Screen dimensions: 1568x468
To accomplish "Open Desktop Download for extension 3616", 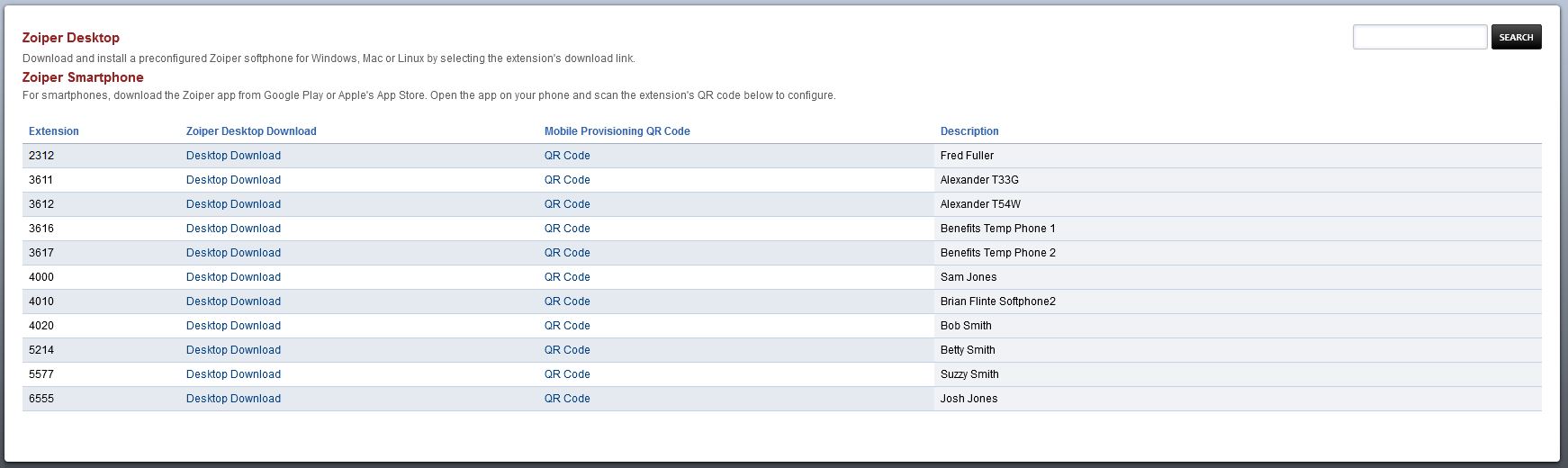I will pos(233,229).
